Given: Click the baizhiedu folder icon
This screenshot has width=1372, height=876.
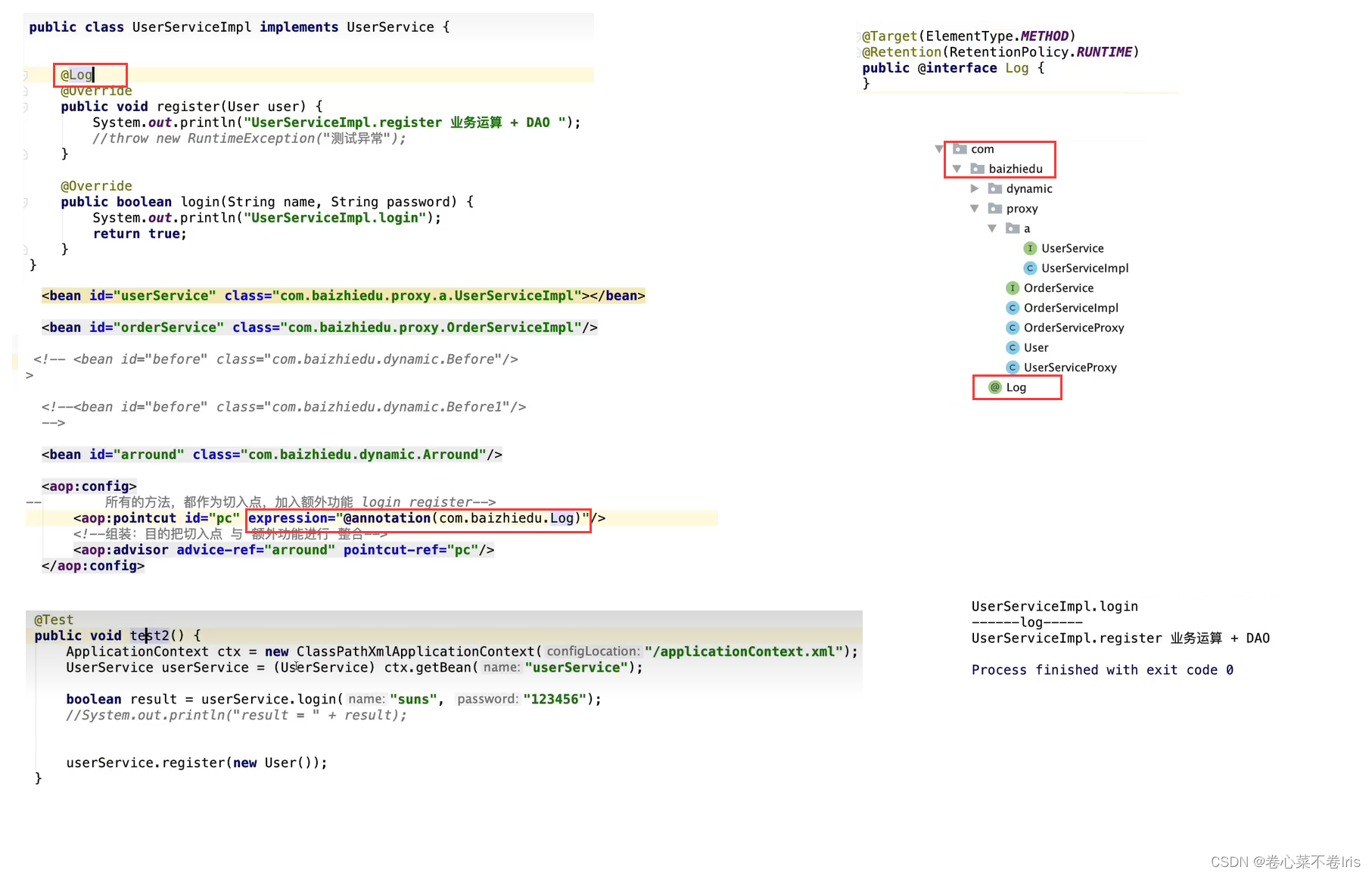Looking at the screenshot, I should coord(978,169).
